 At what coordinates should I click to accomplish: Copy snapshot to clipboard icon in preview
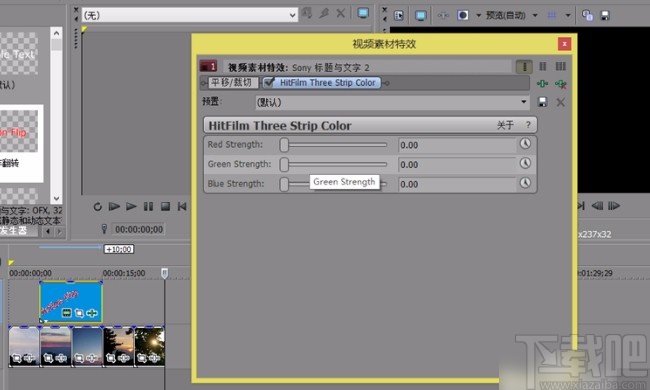tap(587, 15)
